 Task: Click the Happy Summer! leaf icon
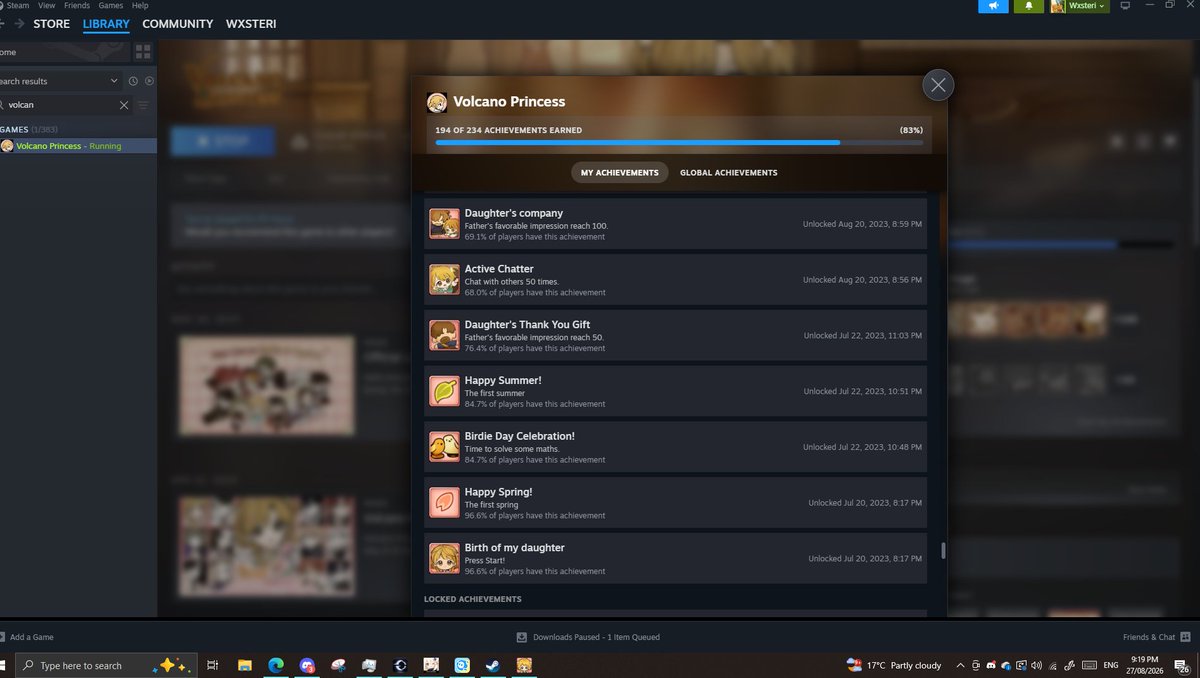pos(444,391)
